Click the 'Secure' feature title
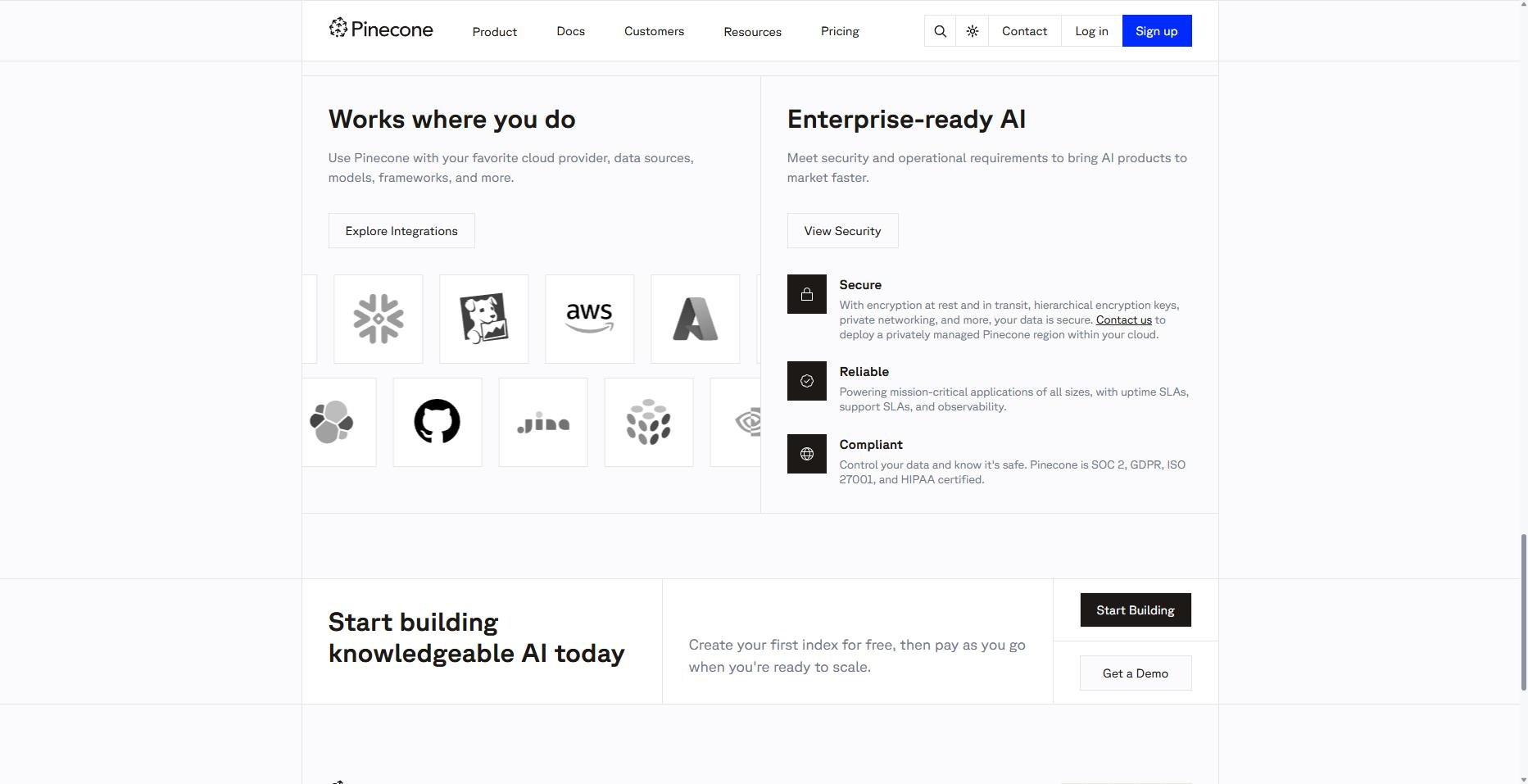 (860, 285)
